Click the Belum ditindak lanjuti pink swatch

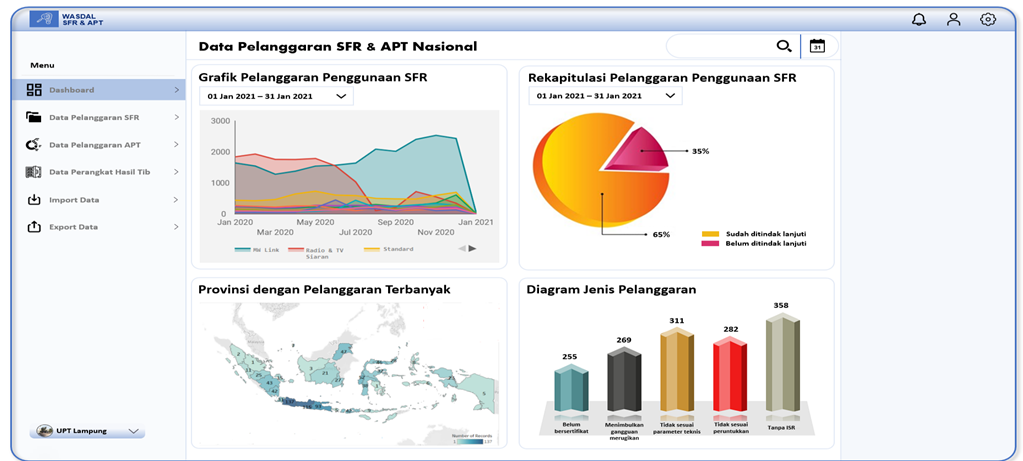[710, 243]
